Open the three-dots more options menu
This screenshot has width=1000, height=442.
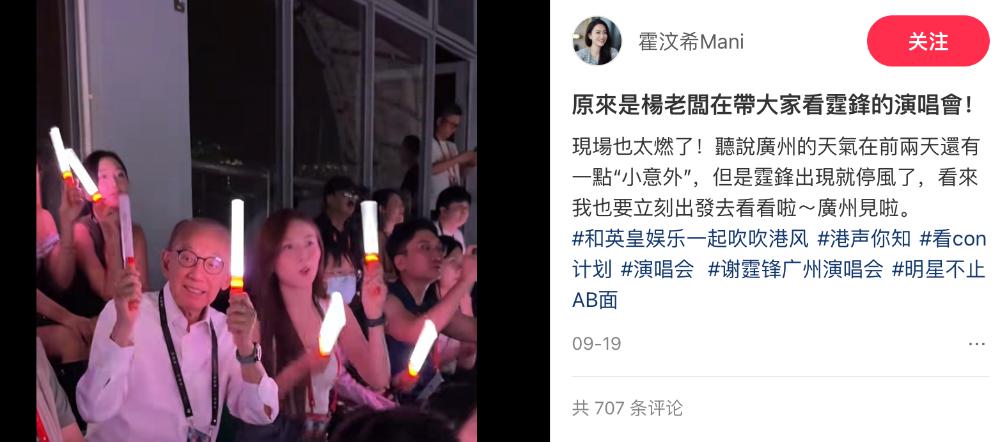point(976,344)
